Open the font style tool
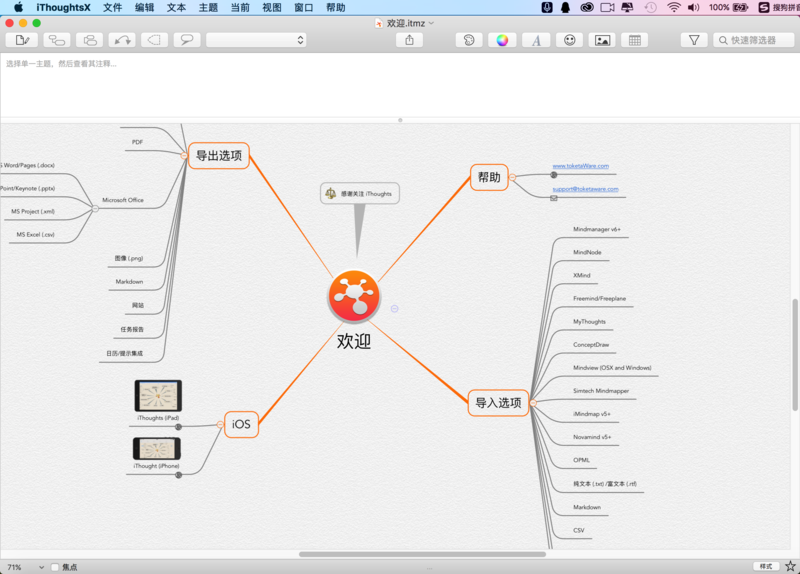 536,40
